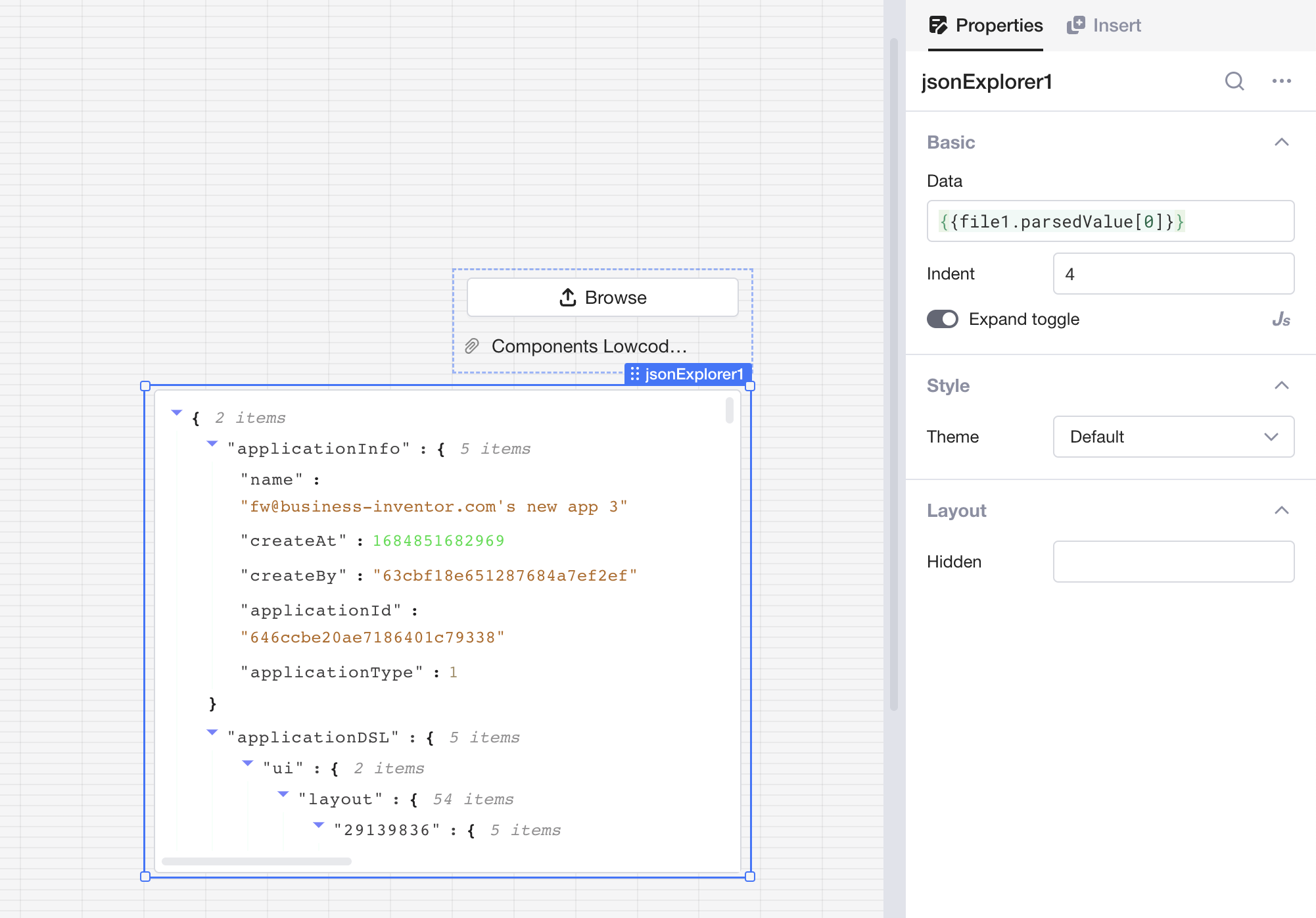Collapse the root JSON object triangle
Viewport: 1316px width, 918px height.
(x=176, y=412)
